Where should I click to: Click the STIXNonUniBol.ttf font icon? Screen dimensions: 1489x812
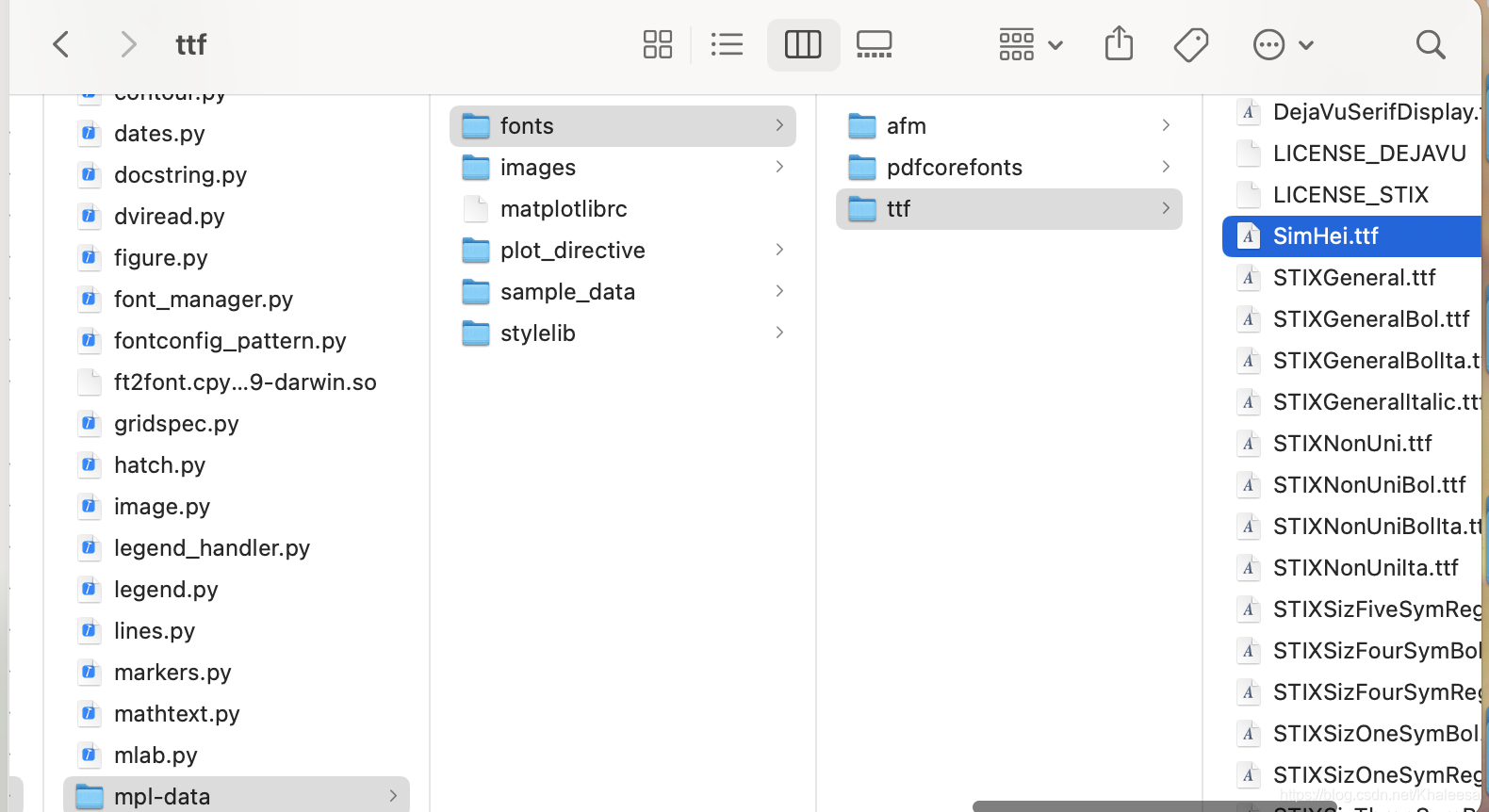[x=1249, y=485]
